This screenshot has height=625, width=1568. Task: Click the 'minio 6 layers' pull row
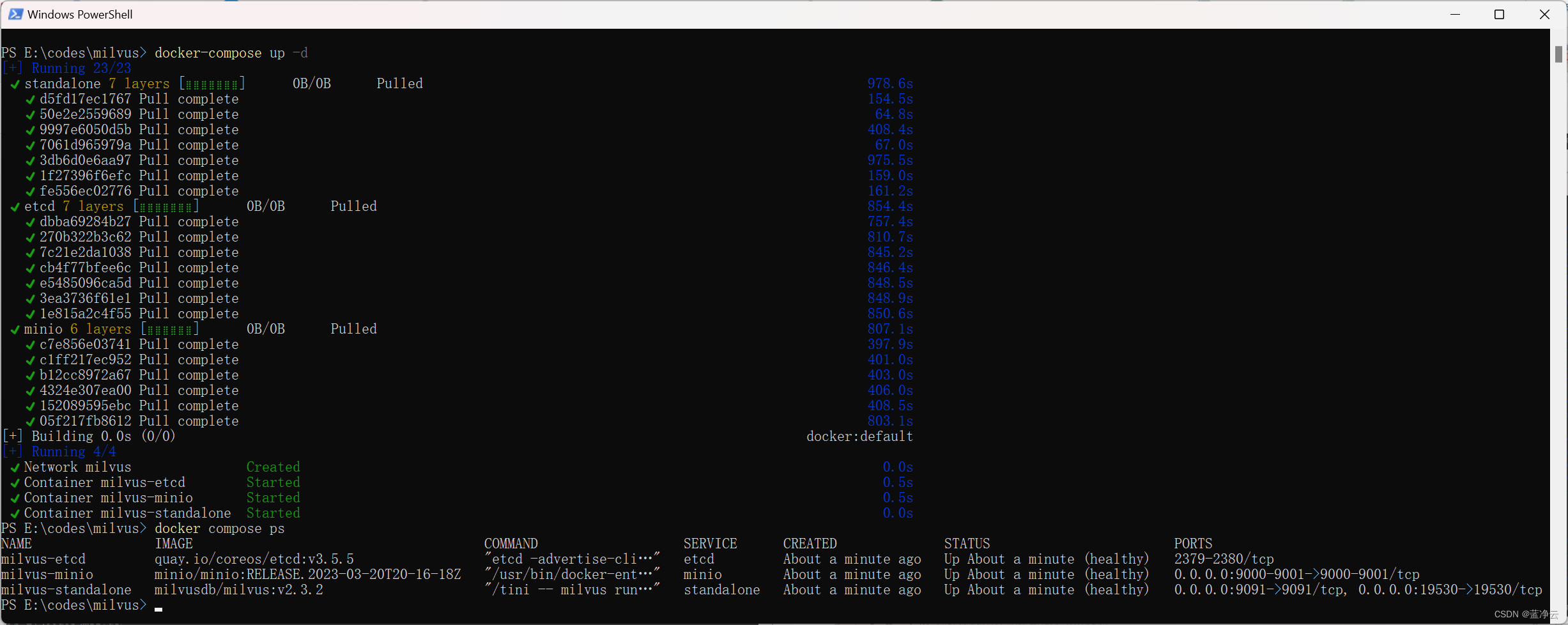pos(194,329)
